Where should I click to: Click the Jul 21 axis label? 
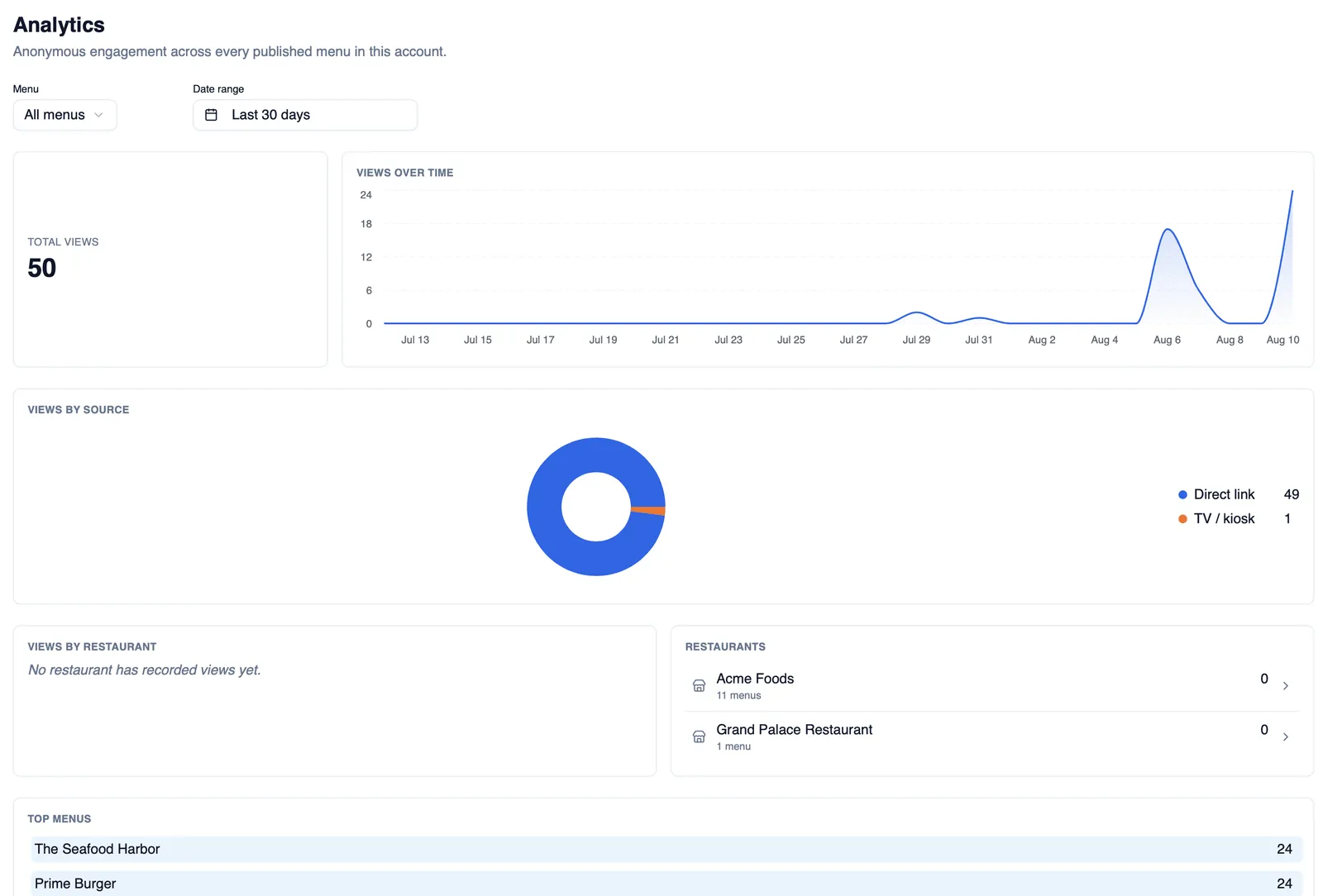[x=666, y=340]
